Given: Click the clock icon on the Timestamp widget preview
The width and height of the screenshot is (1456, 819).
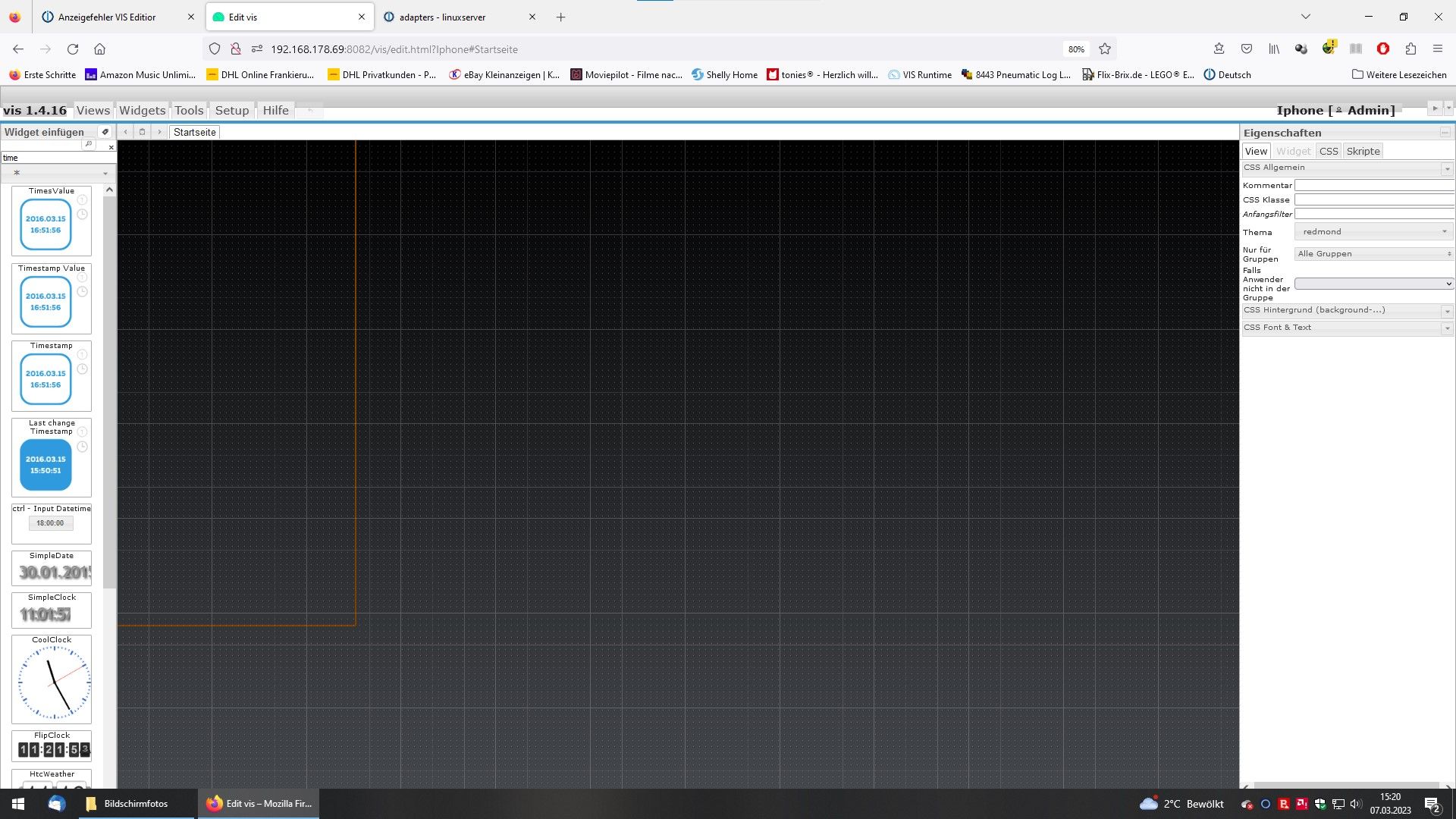Looking at the screenshot, I should pyautogui.click(x=83, y=369).
